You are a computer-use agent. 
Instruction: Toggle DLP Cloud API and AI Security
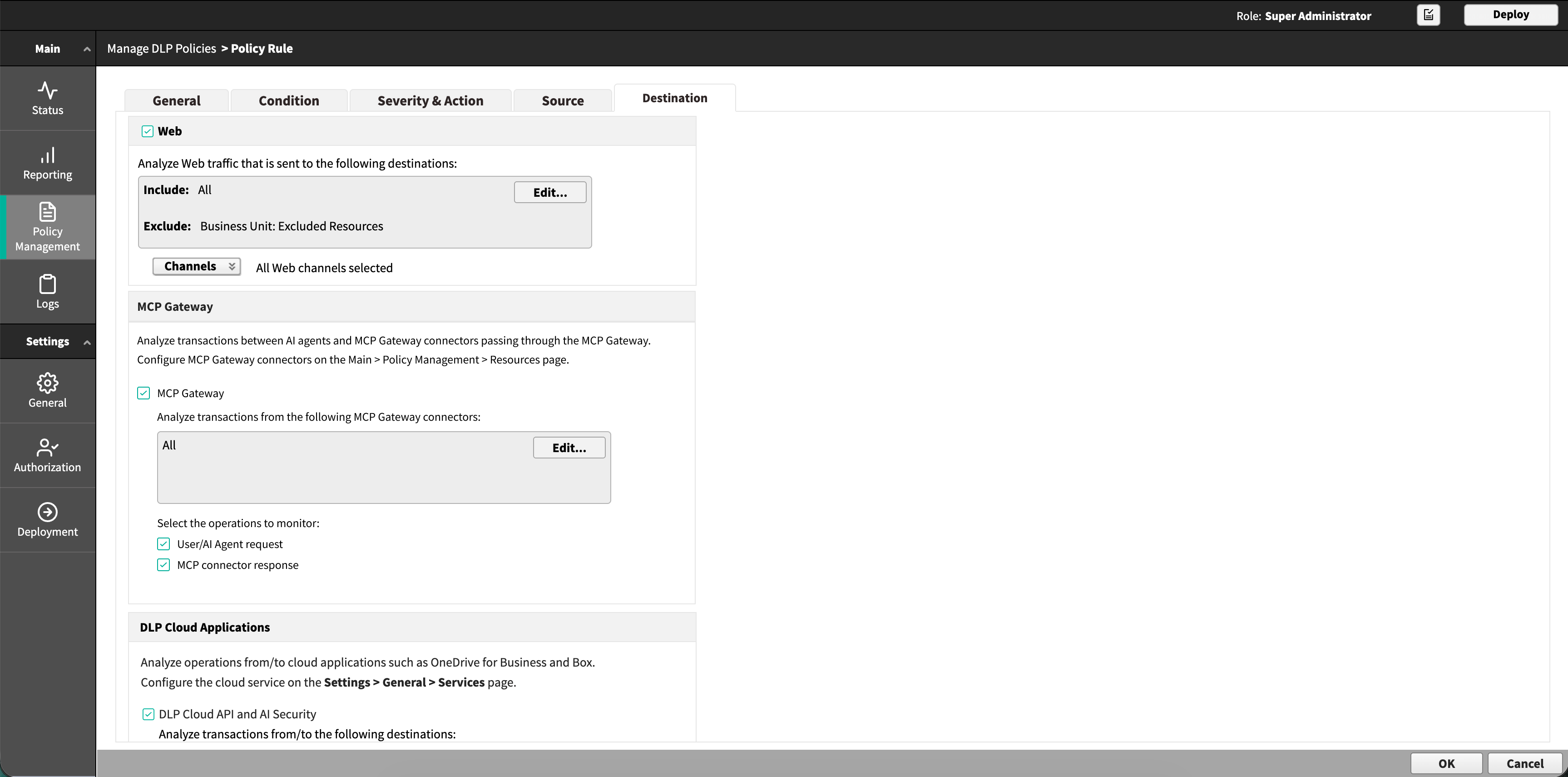[148, 714]
